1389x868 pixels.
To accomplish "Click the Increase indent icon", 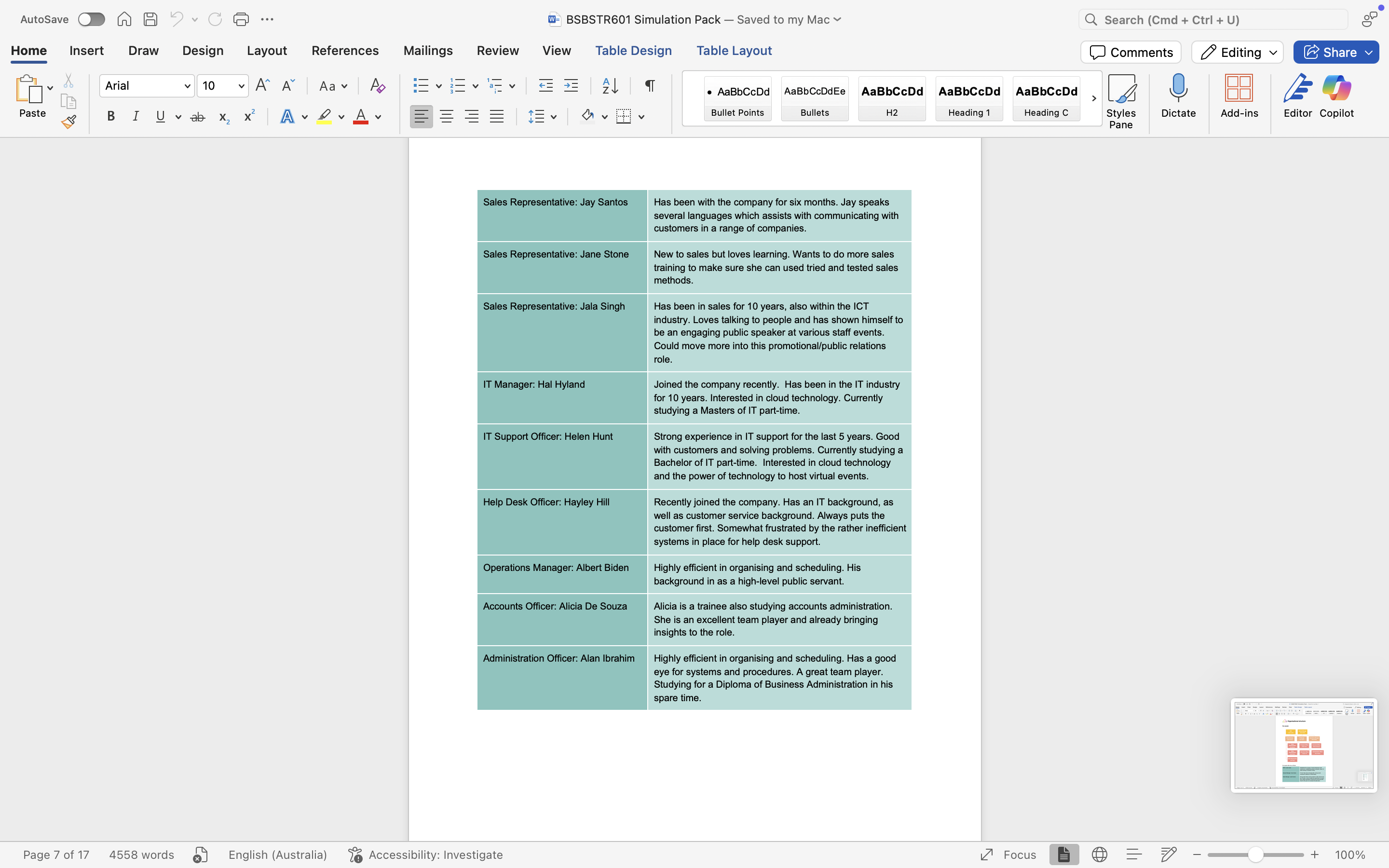I will (571, 86).
